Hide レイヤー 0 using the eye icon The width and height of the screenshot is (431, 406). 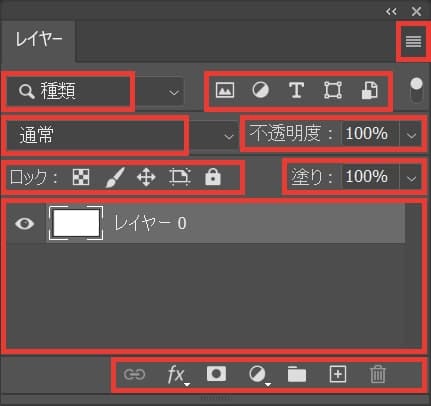coord(24,223)
